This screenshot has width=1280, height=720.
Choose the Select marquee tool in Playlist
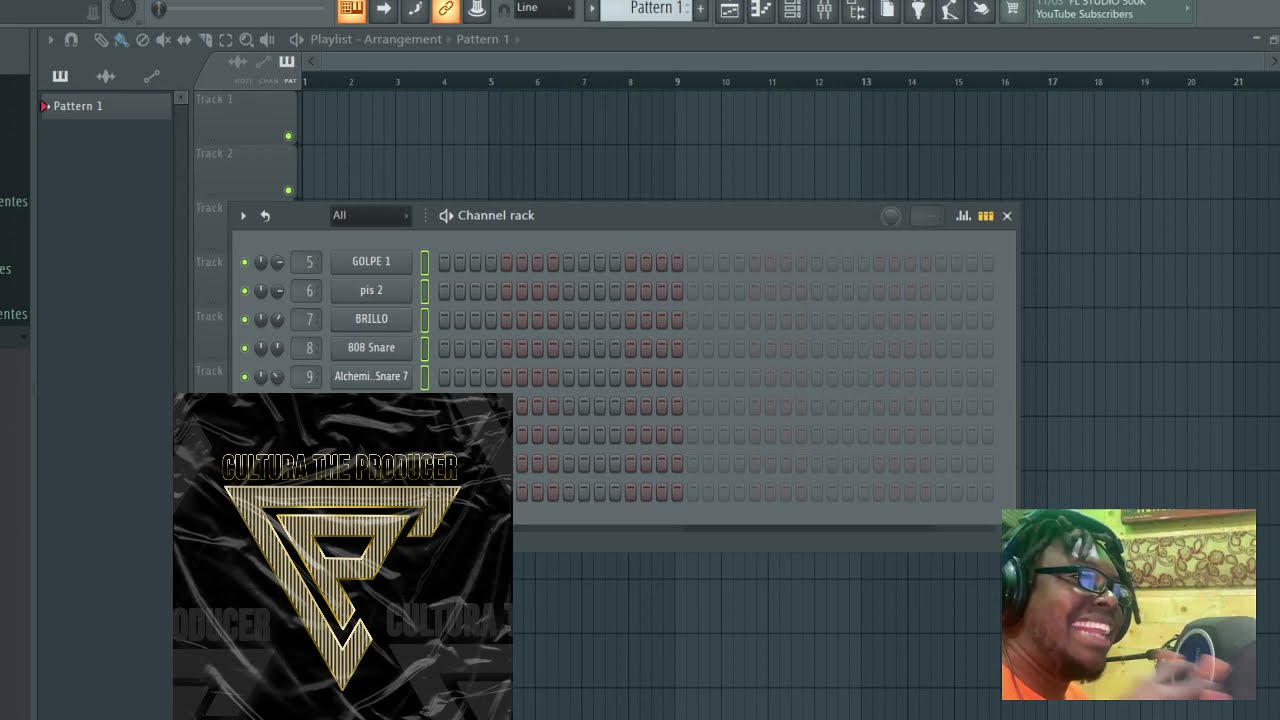(x=226, y=39)
